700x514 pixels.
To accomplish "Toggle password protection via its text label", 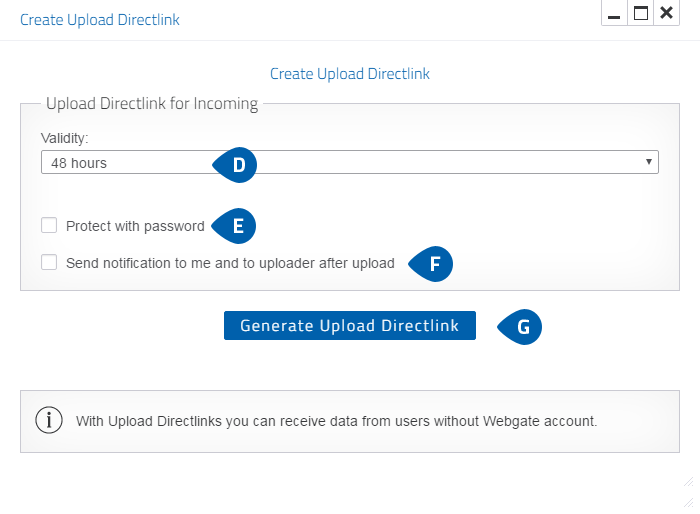I will pyautogui.click(x=135, y=226).
